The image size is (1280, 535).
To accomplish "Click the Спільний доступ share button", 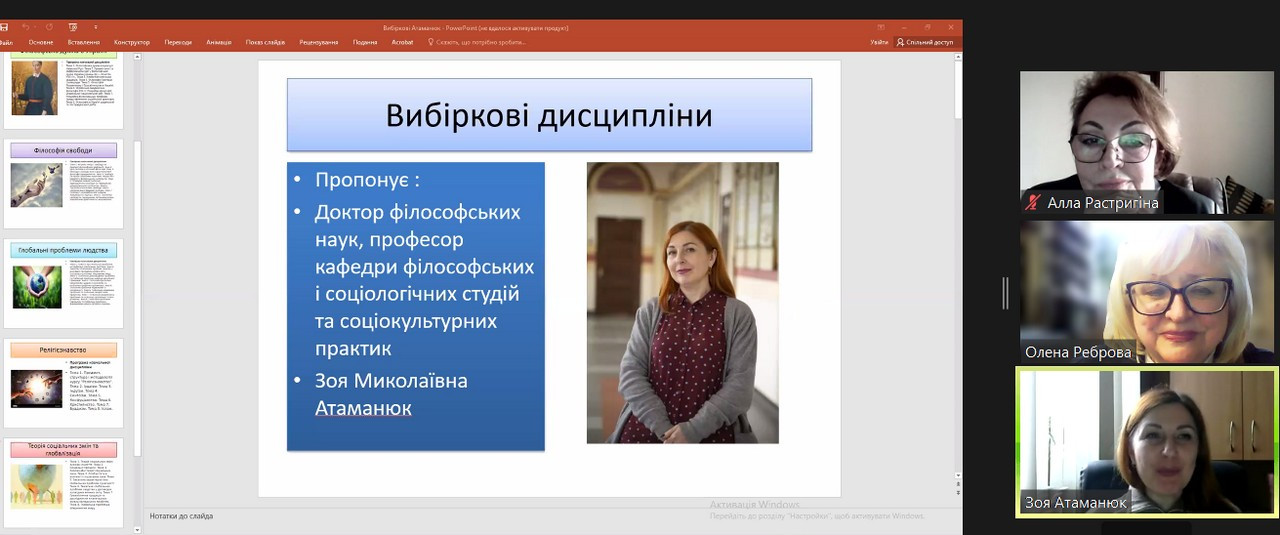I will click(x=926, y=42).
